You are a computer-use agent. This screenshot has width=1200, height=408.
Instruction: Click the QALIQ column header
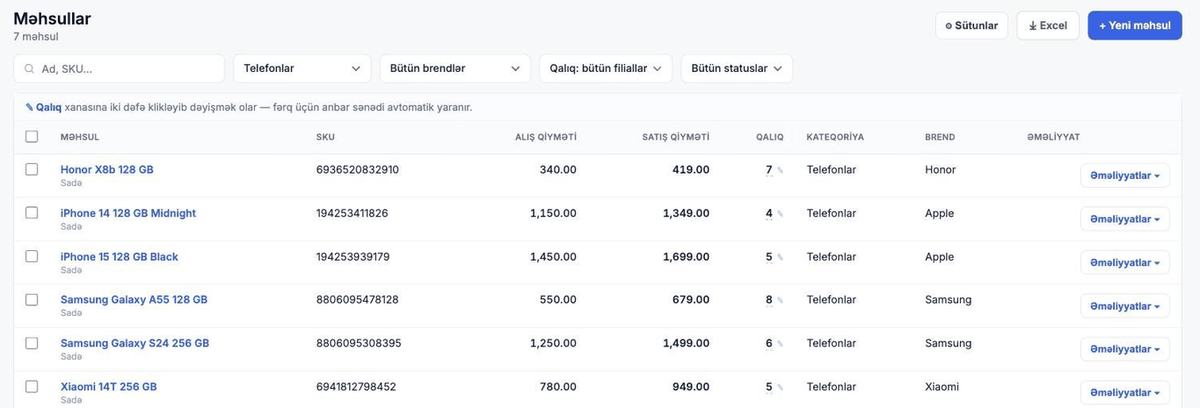coord(770,137)
